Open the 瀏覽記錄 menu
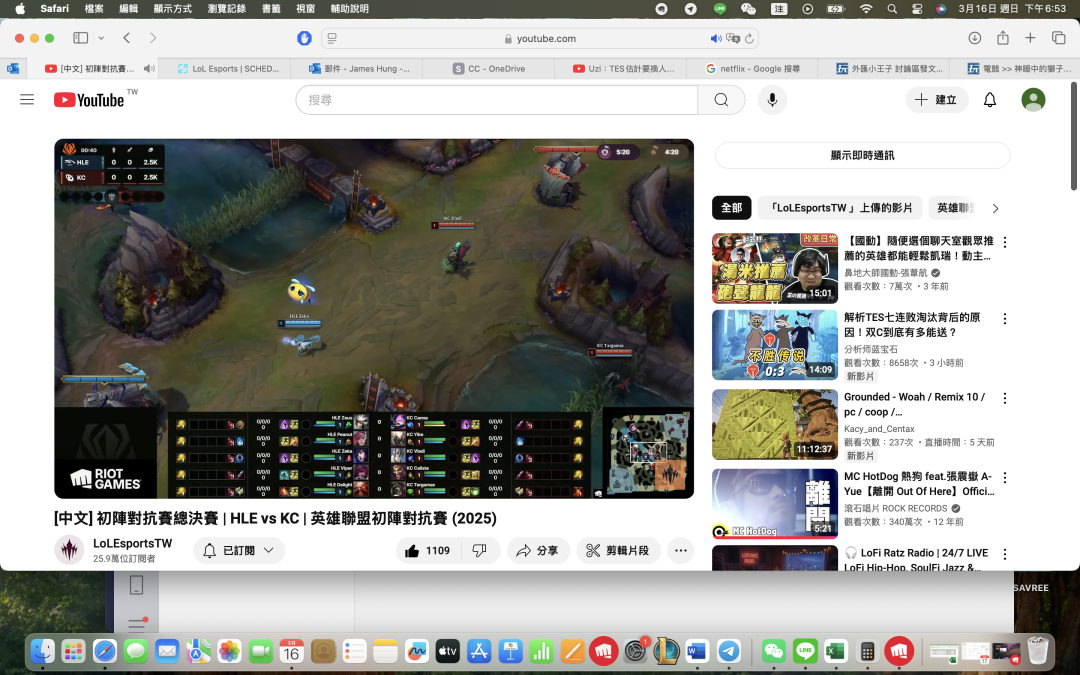Screen dimensions: 1080x675 (227, 8)
